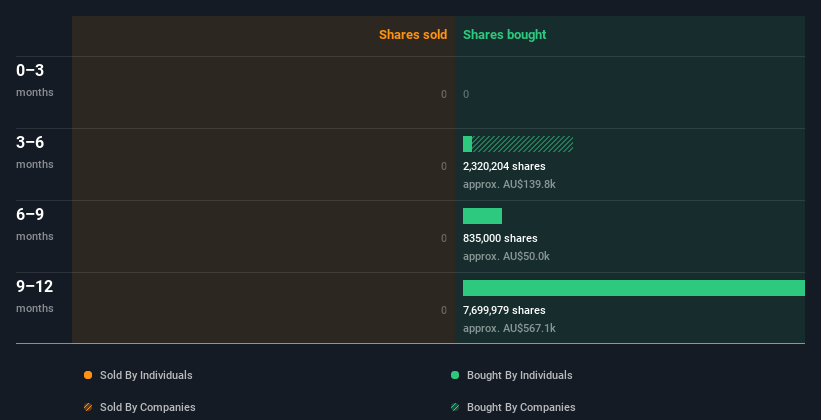Click the shares sold '0' in 6–9 months row
The width and height of the screenshot is (821, 420).
pos(444,238)
